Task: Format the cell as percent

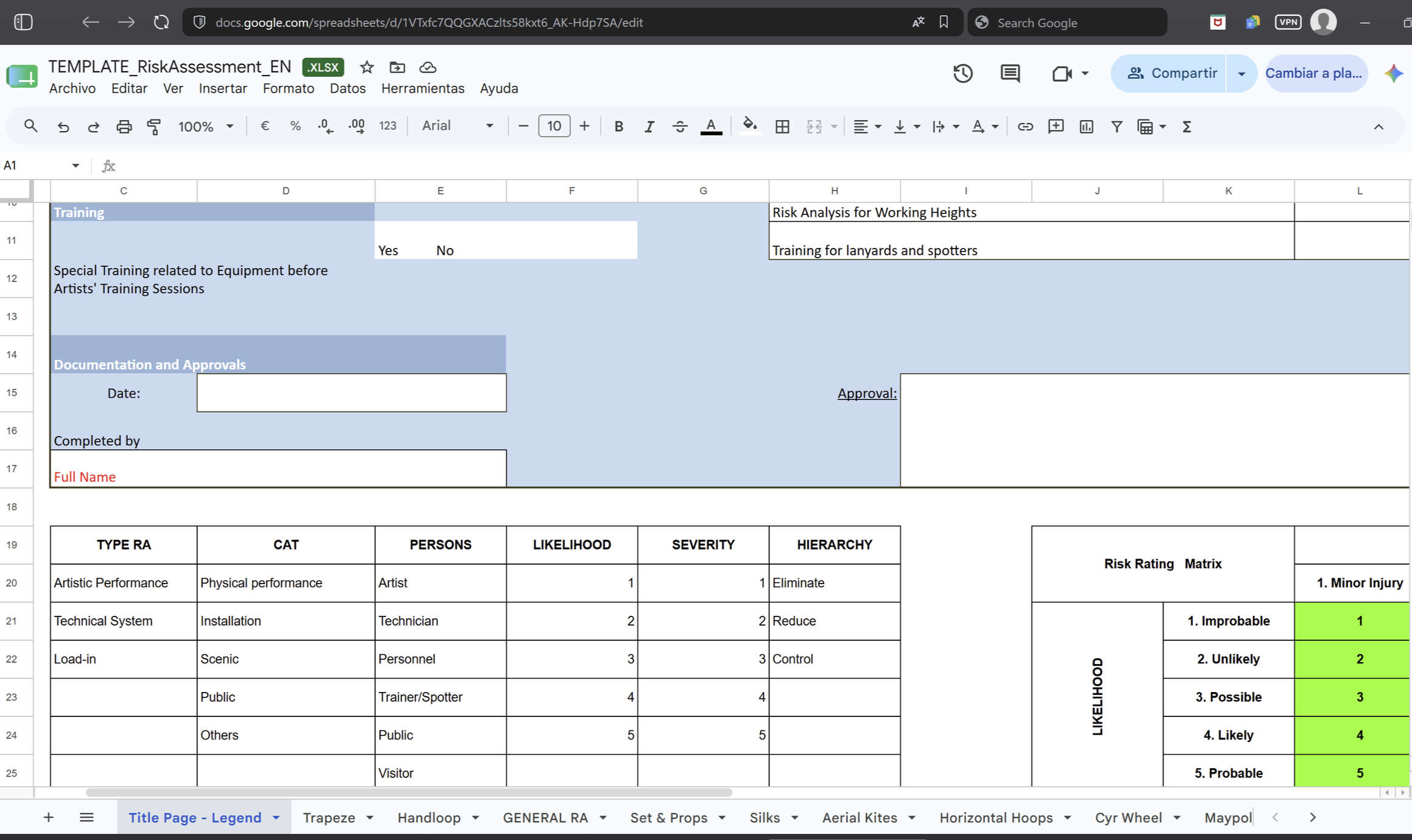Action: pyautogui.click(x=295, y=126)
